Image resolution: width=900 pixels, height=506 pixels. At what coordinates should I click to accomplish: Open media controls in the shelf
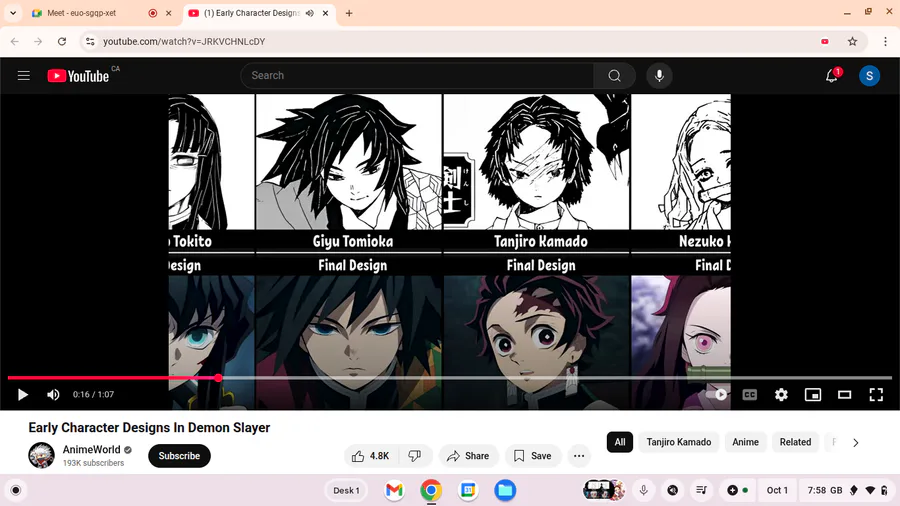tap(701, 491)
